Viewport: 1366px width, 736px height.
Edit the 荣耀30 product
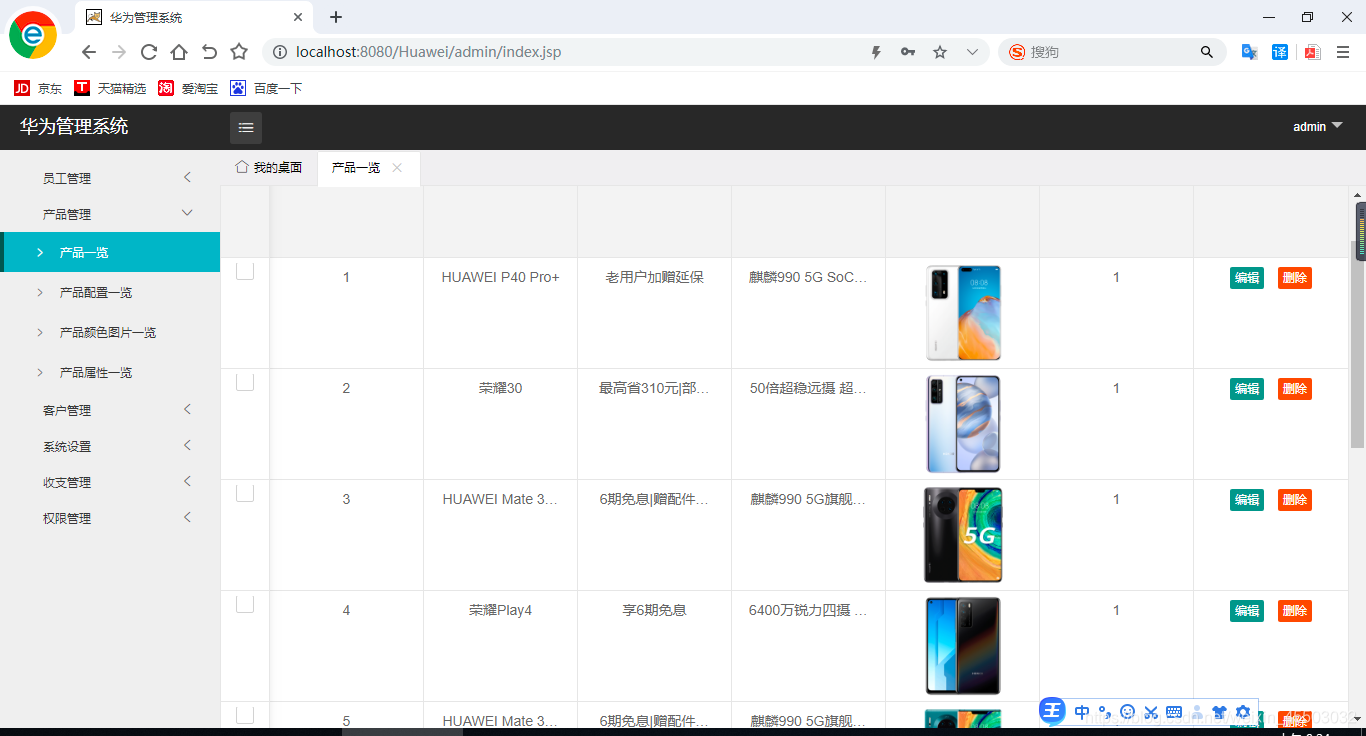pyautogui.click(x=1247, y=389)
